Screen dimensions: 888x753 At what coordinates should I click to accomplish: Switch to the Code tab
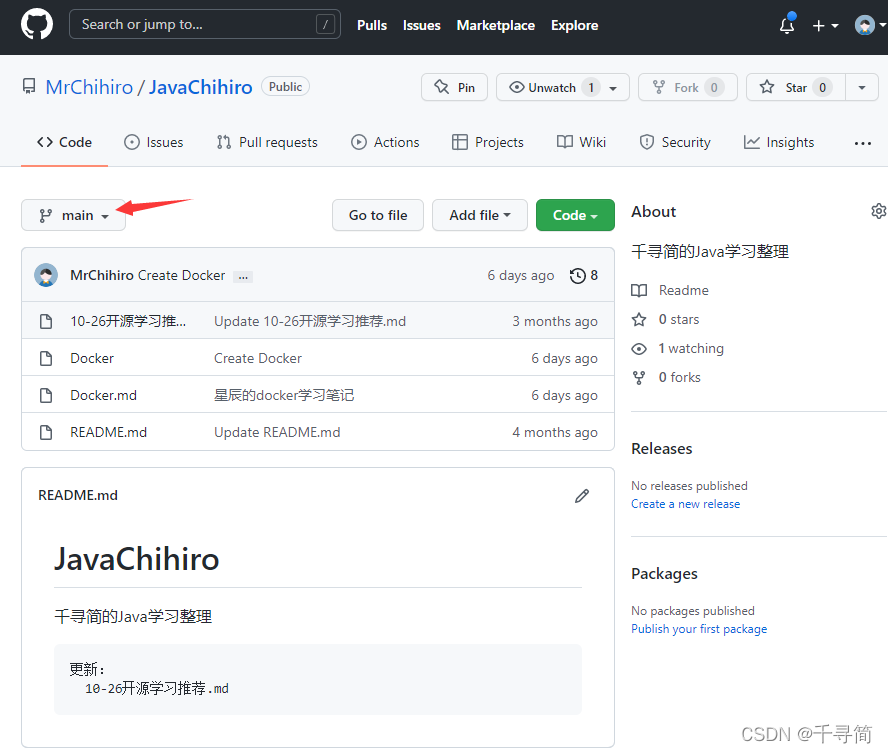coord(64,142)
